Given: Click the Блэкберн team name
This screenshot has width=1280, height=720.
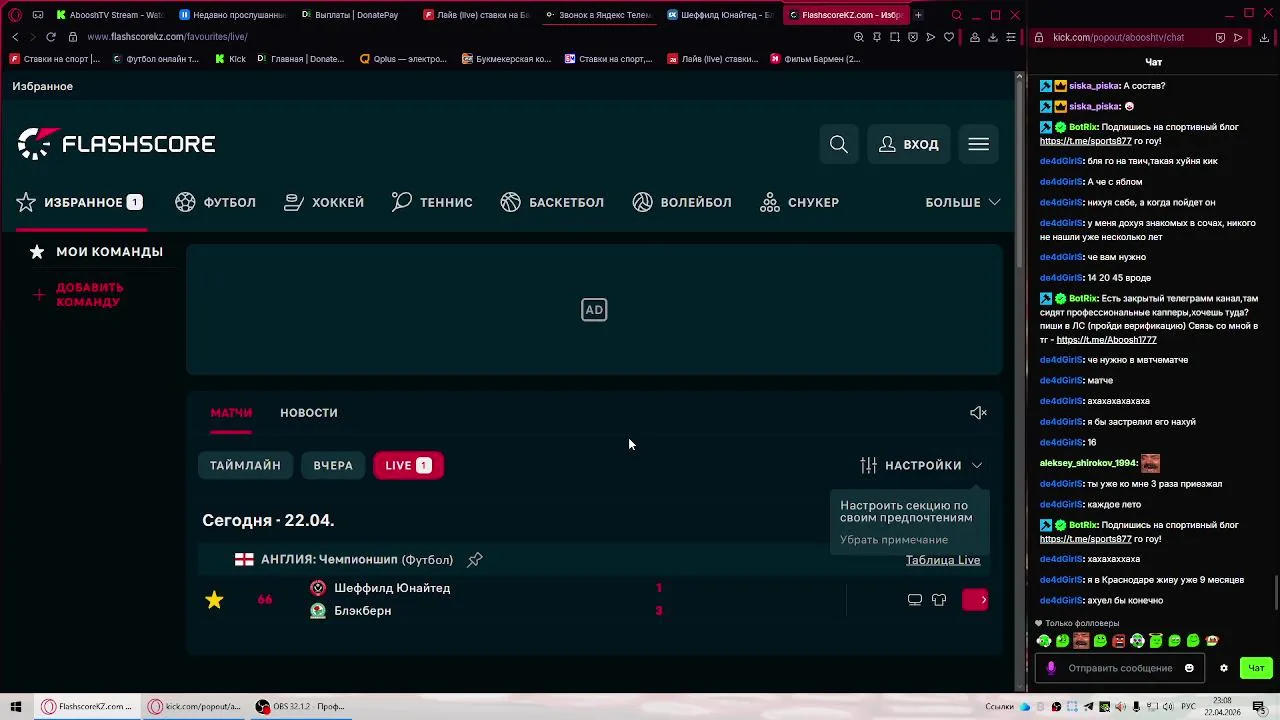Looking at the screenshot, I should click(x=362, y=611).
